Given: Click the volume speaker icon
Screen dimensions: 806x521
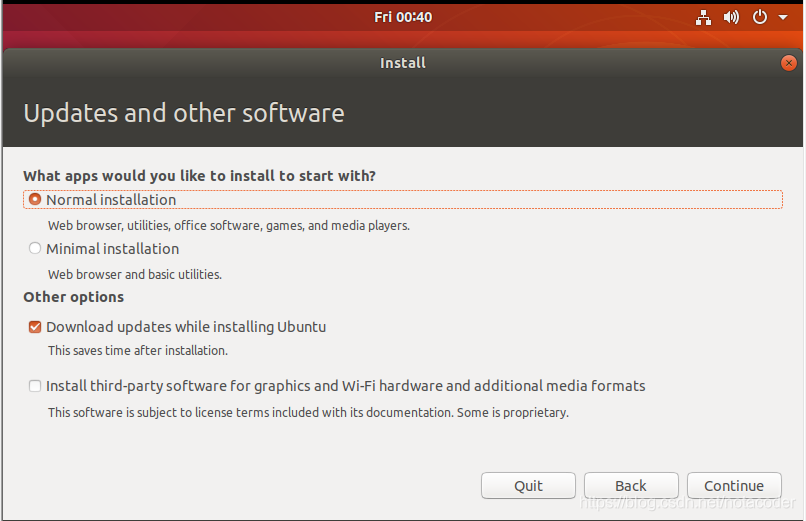Looking at the screenshot, I should [x=731, y=17].
